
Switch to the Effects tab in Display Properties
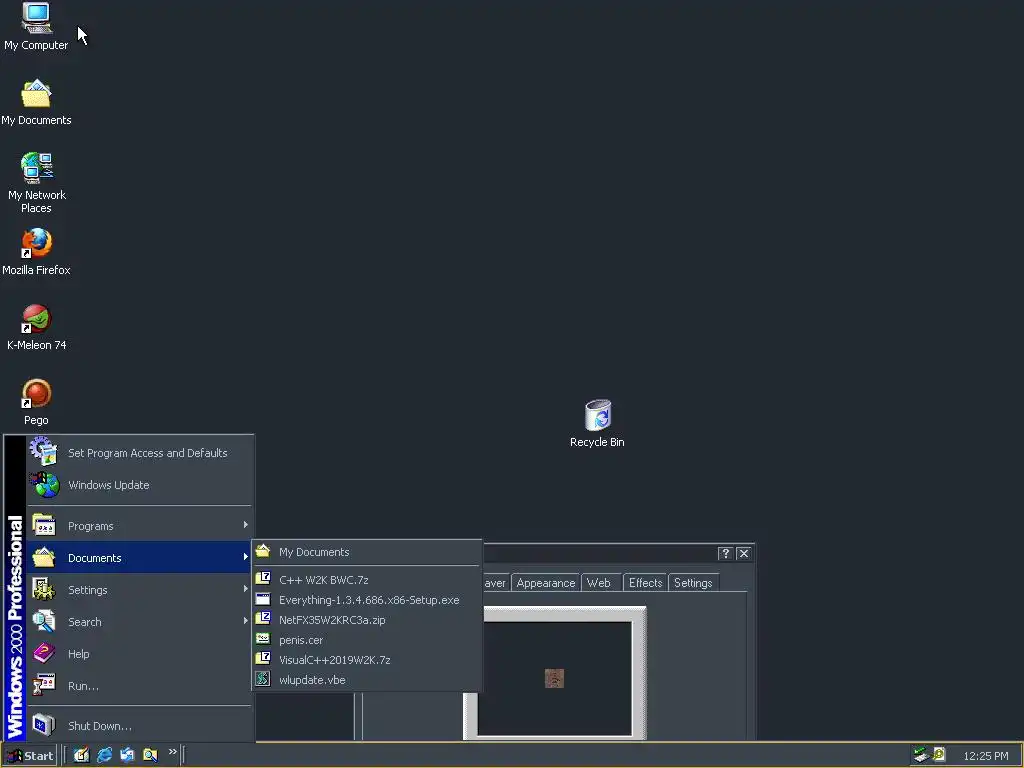[645, 583]
